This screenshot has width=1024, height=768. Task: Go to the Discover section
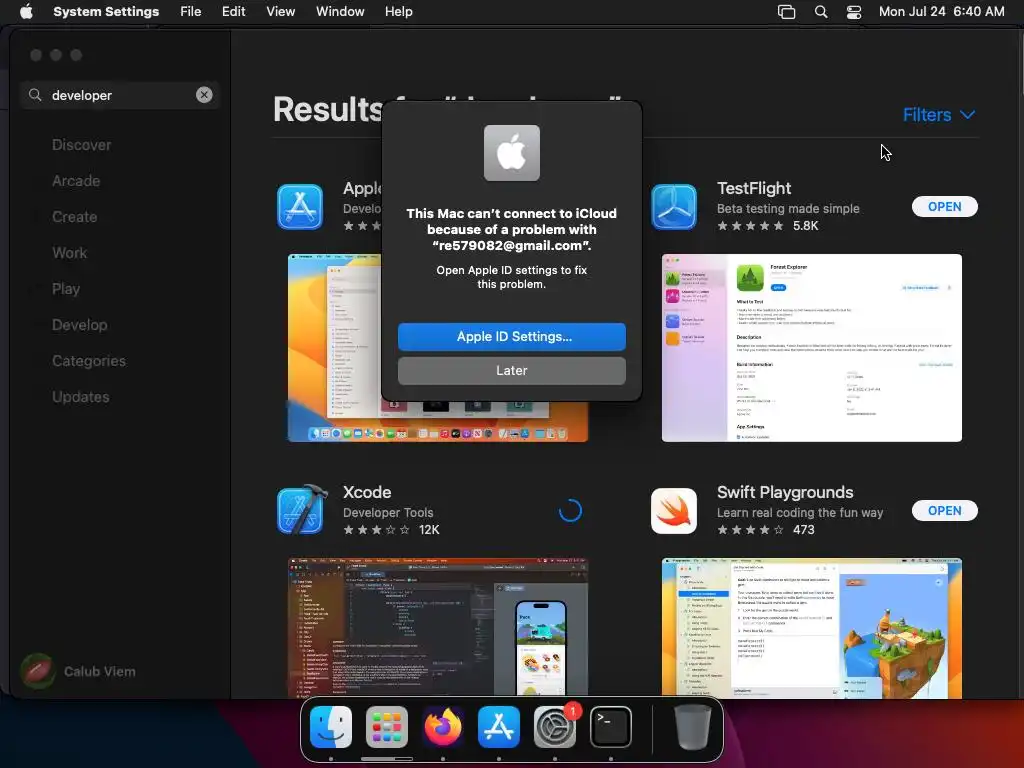pyautogui.click(x=82, y=145)
